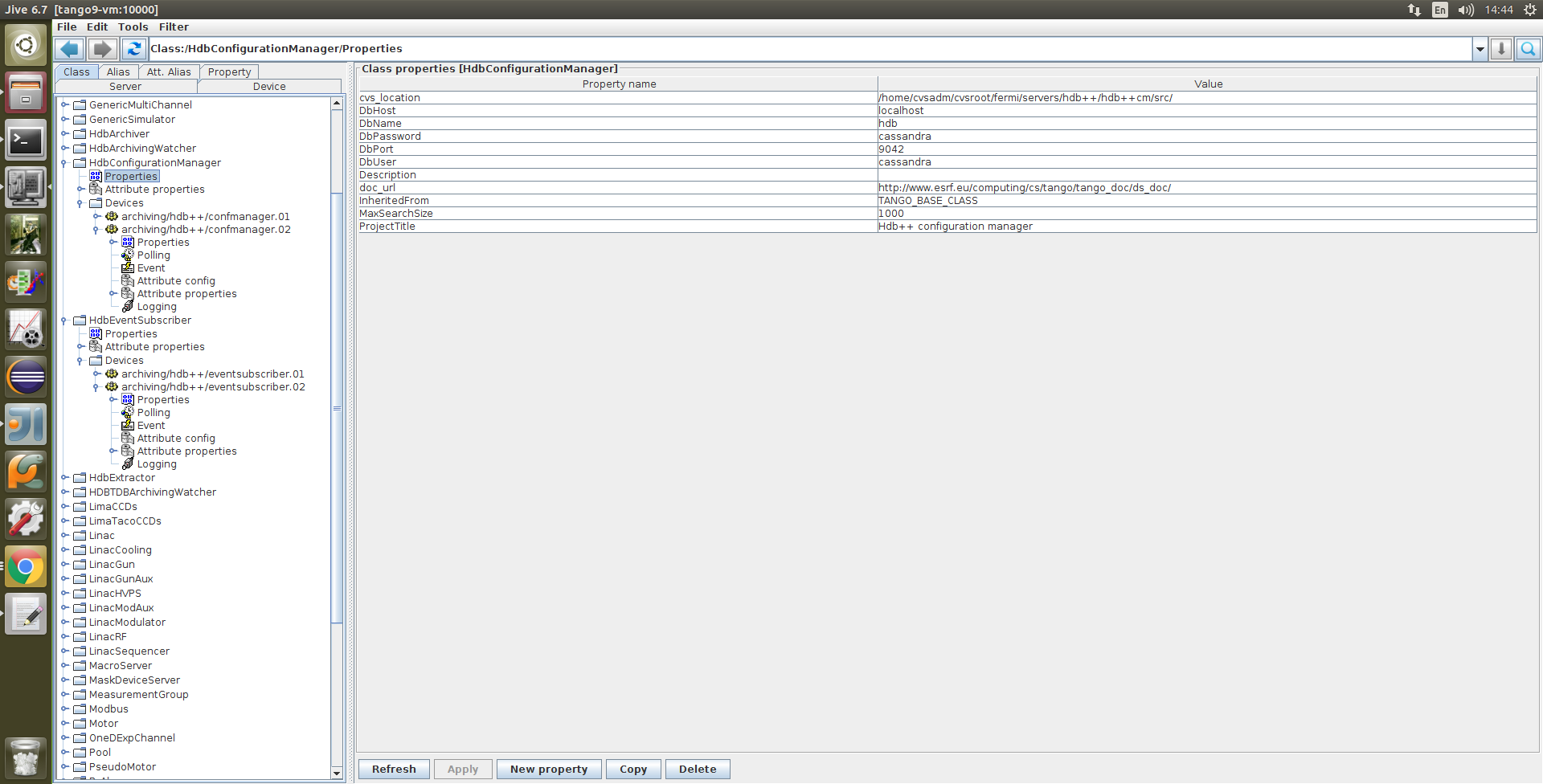Select the MeasurementGroup class in tree
The height and width of the screenshot is (784, 1543).
tap(138, 695)
